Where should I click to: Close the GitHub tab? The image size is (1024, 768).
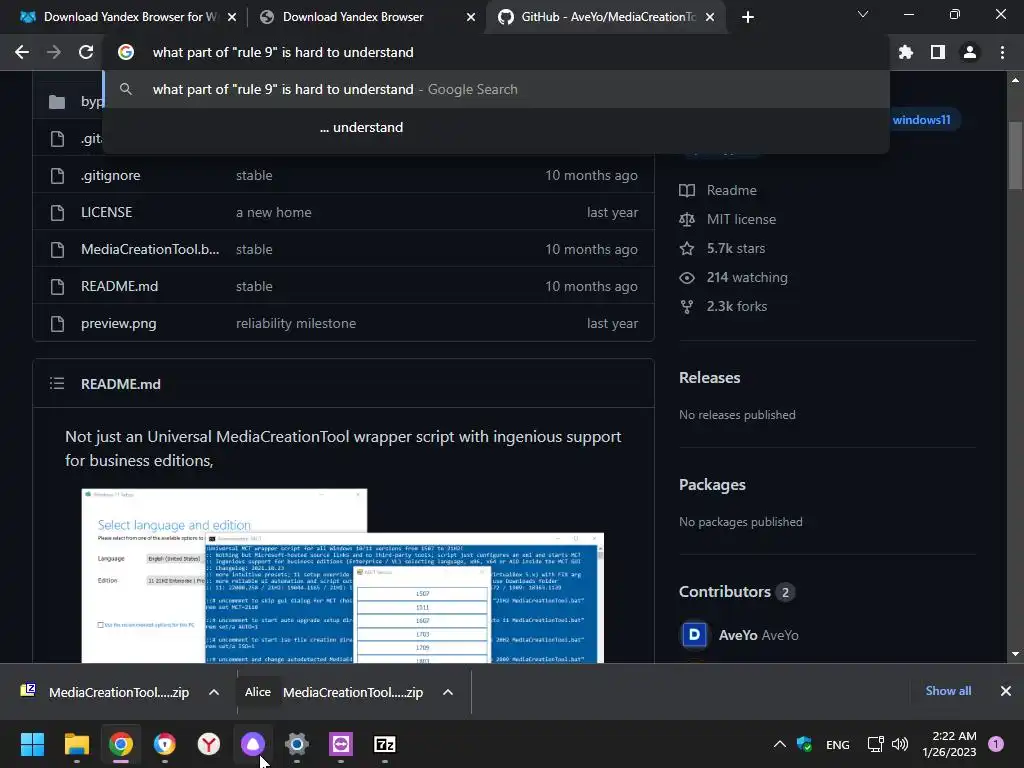[710, 17]
